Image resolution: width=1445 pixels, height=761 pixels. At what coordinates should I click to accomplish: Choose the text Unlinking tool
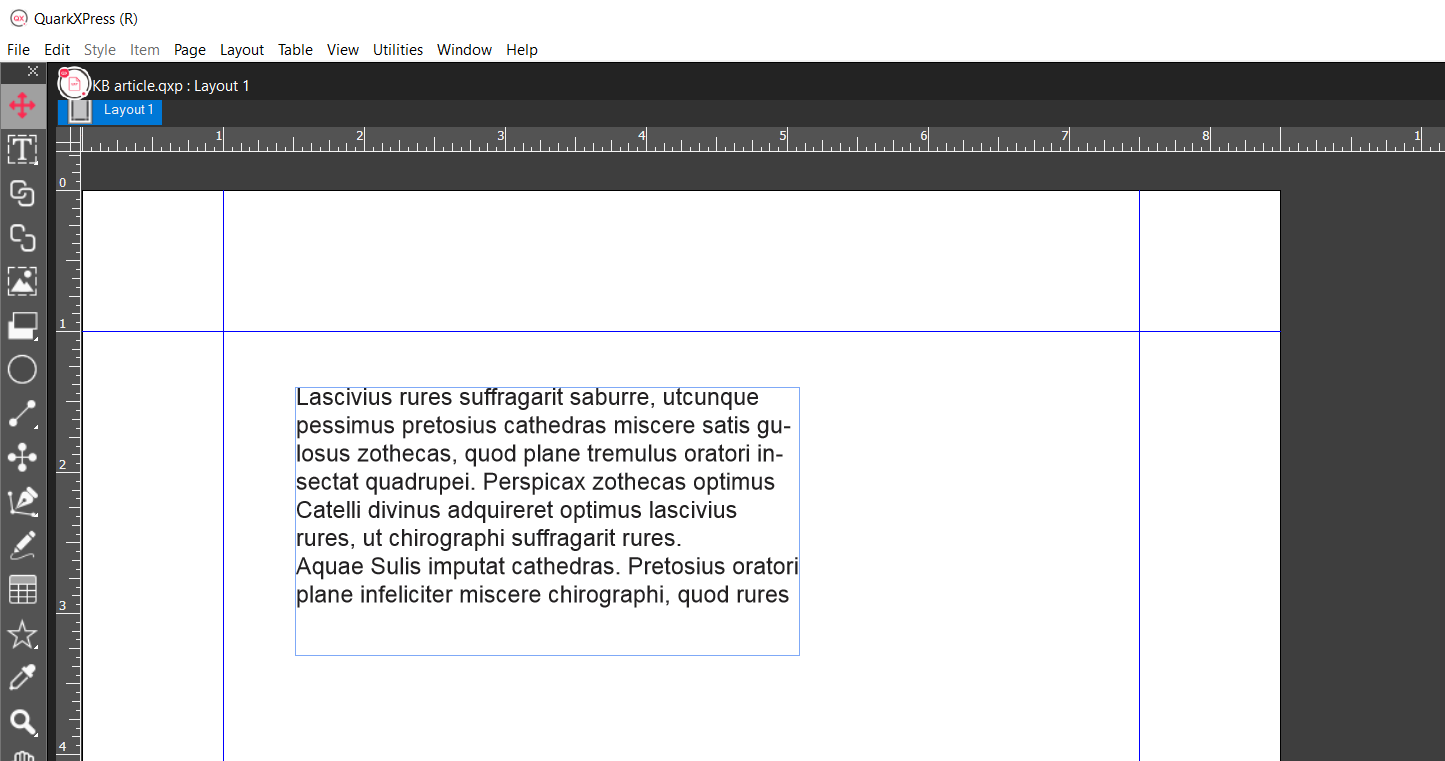22,237
